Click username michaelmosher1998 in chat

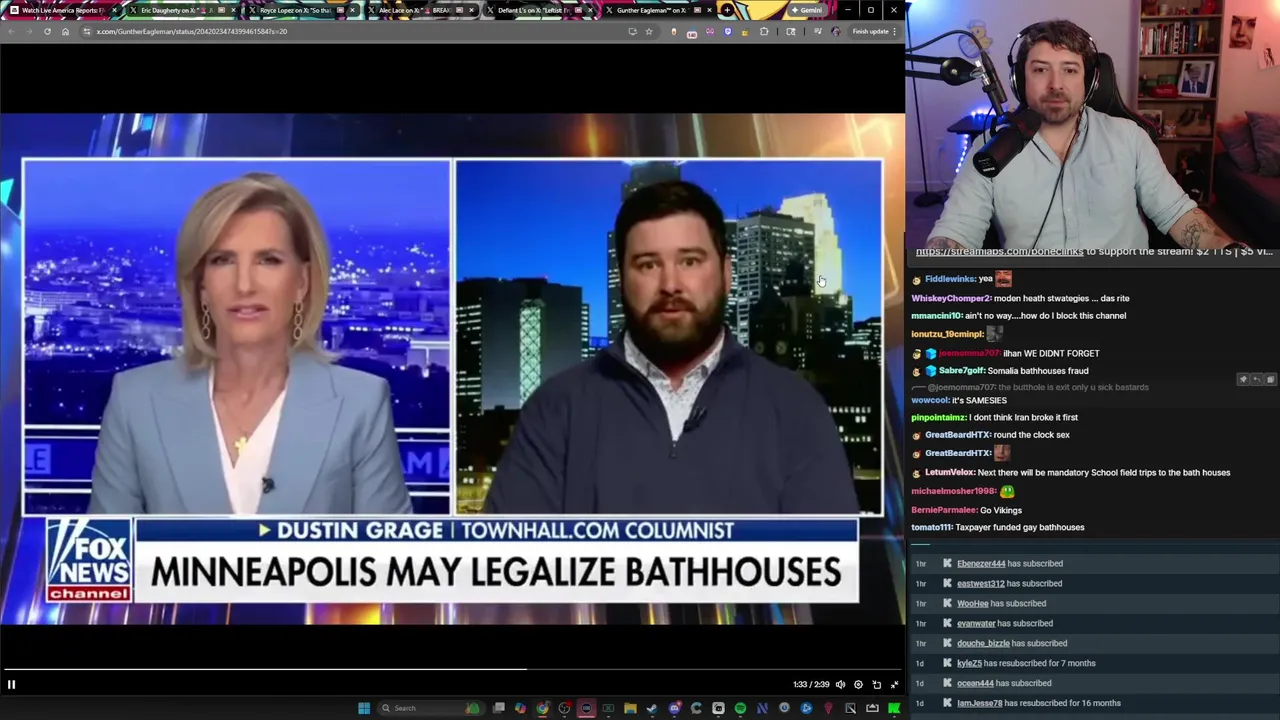click(x=953, y=491)
